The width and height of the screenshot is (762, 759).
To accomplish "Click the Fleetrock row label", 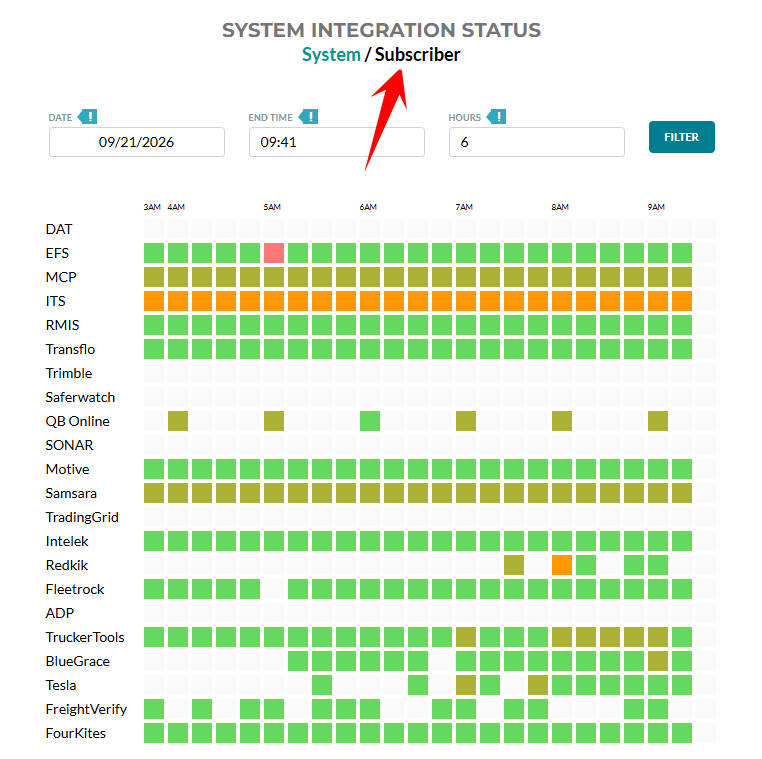I will pos(75,589).
